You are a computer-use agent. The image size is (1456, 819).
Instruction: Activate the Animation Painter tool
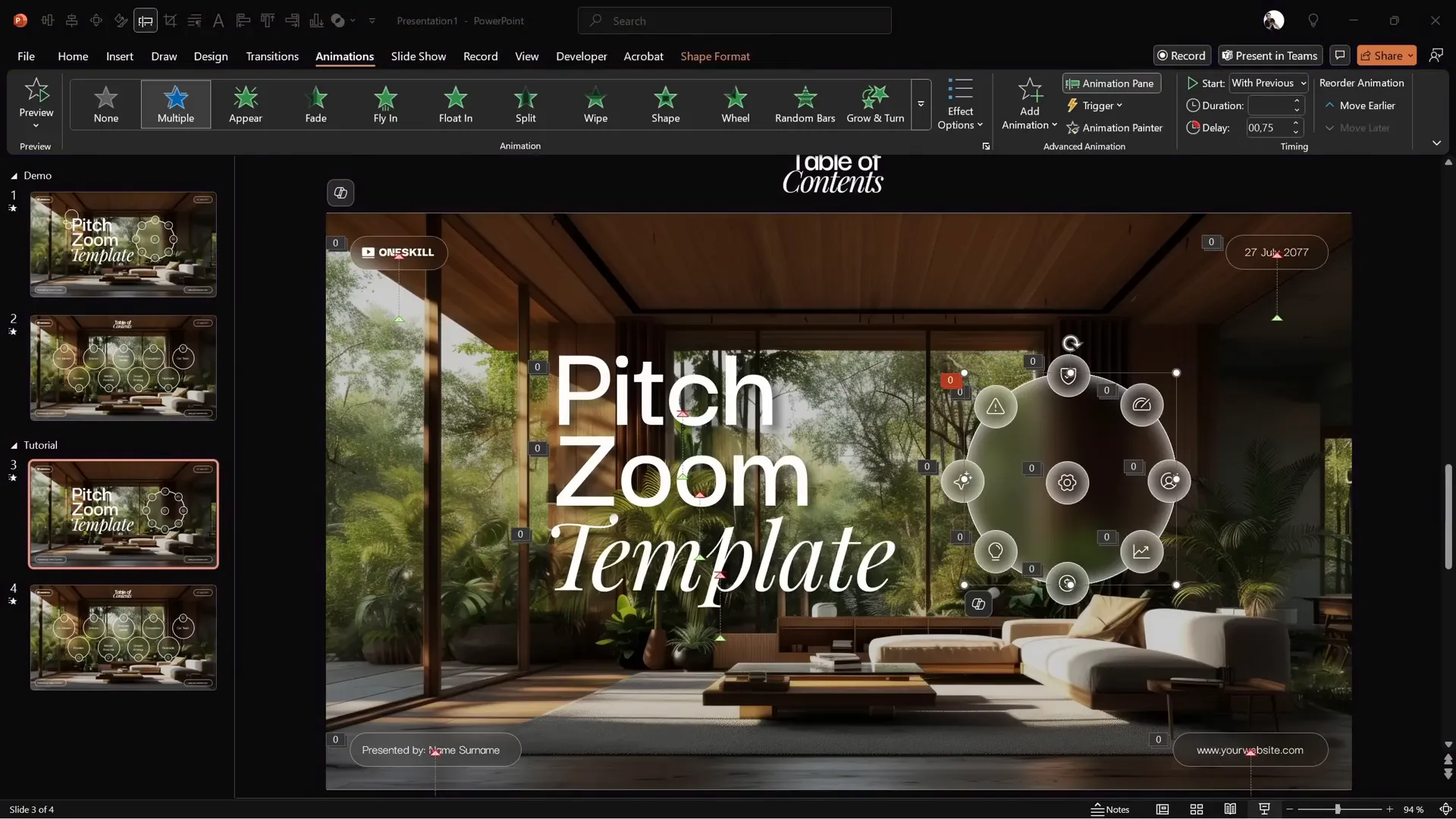tap(1114, 128)
